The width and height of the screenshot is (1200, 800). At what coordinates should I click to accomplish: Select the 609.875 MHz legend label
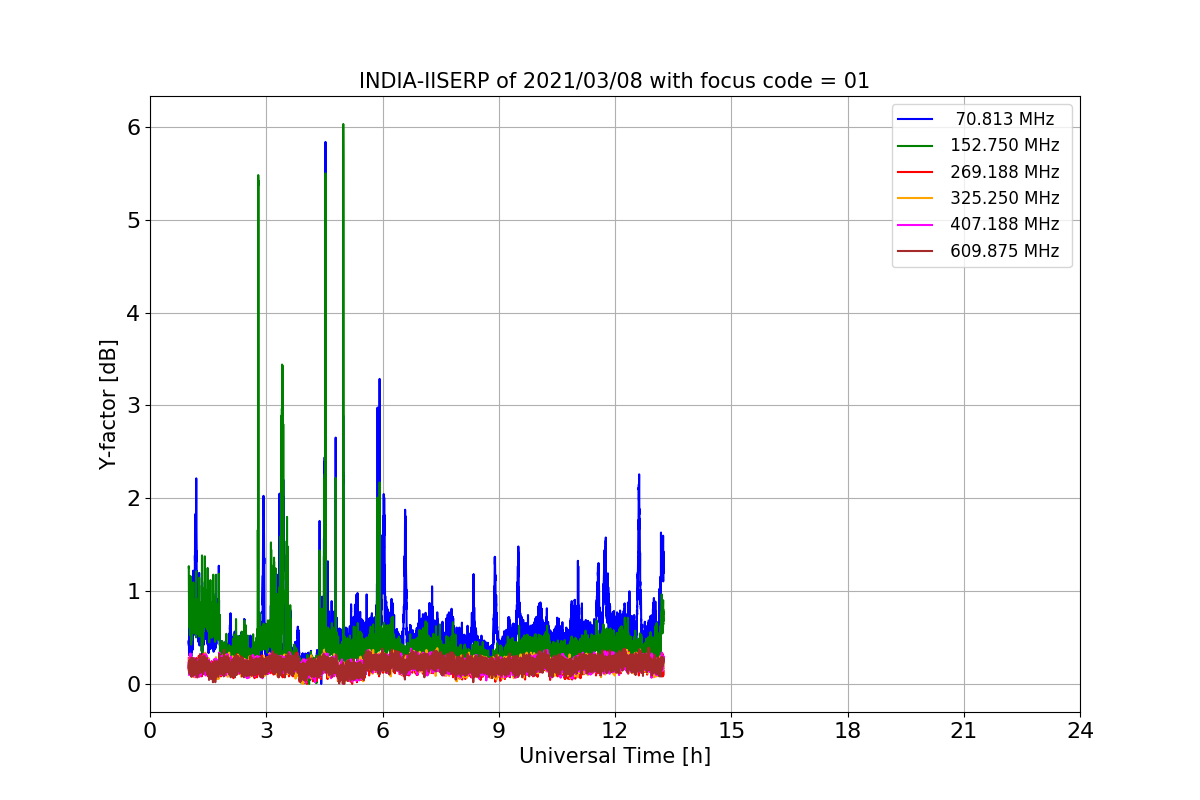[1005, 251]
